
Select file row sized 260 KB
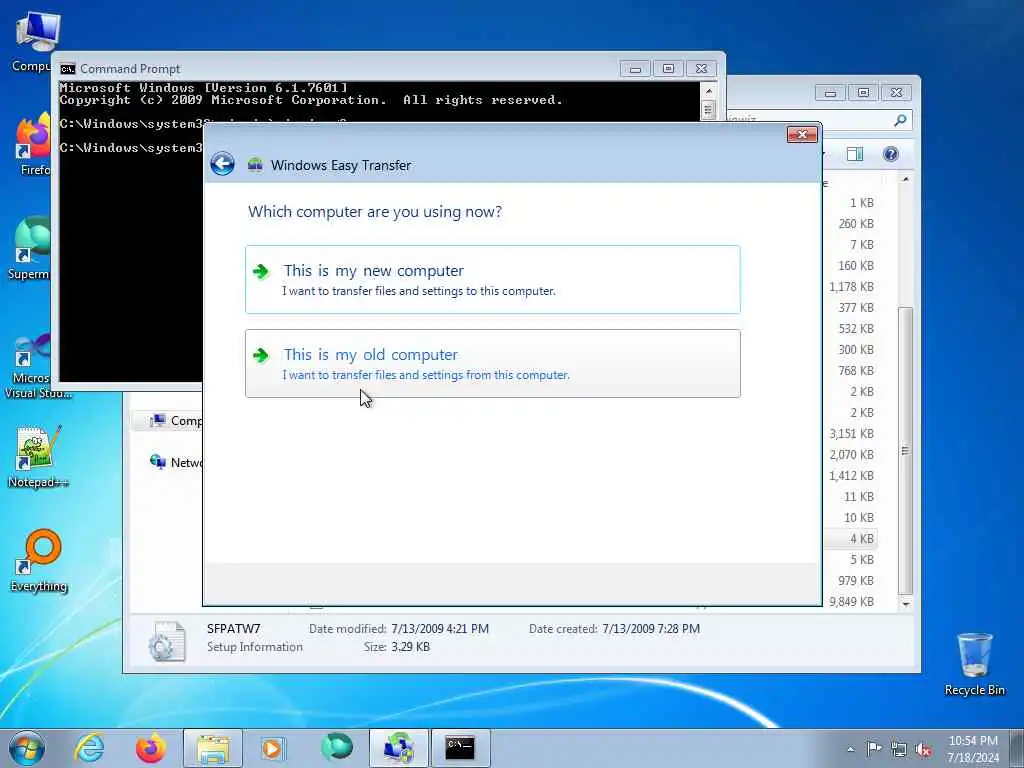click(851, 223)
